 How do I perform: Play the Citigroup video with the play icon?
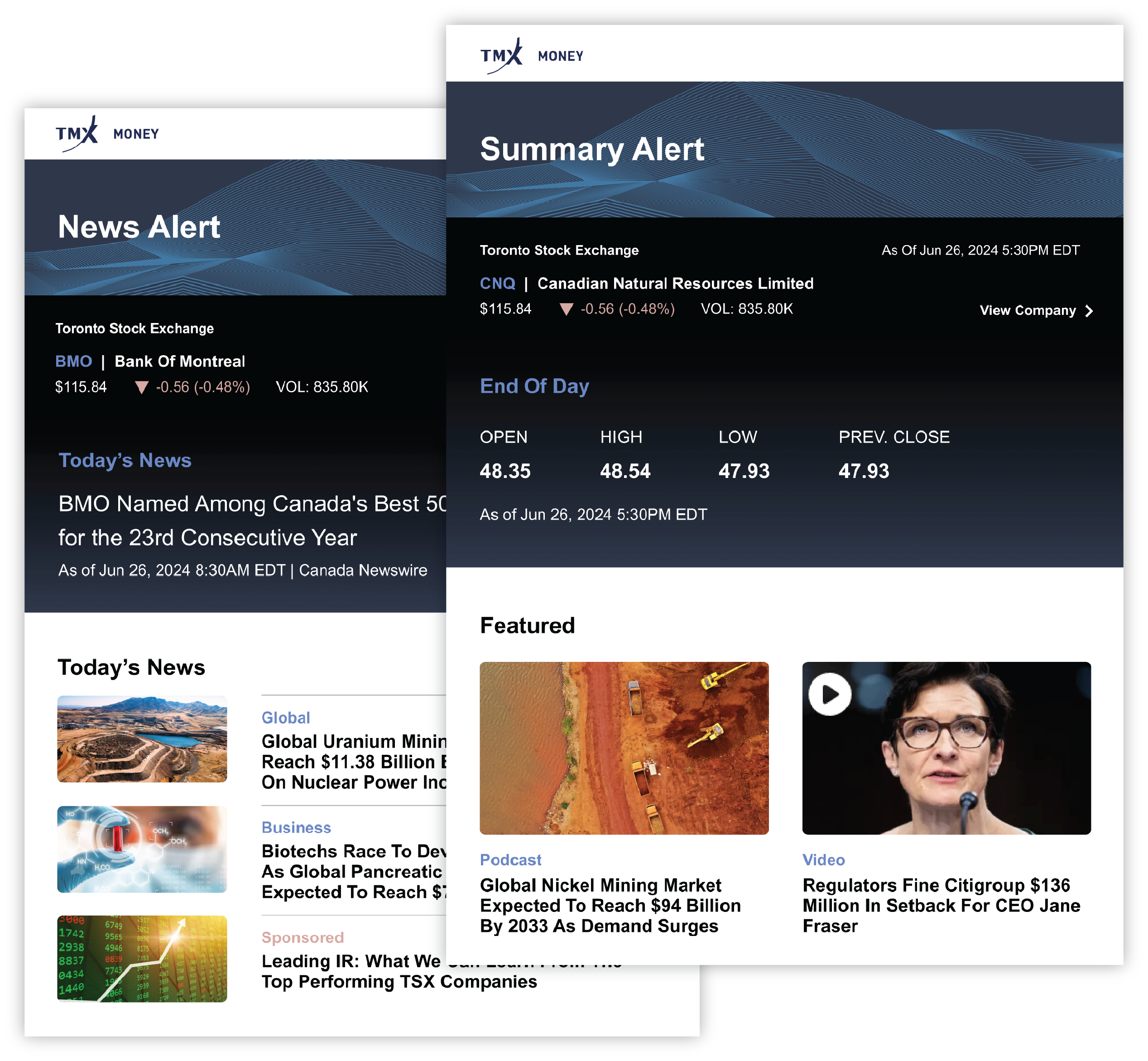pos(830,694)
